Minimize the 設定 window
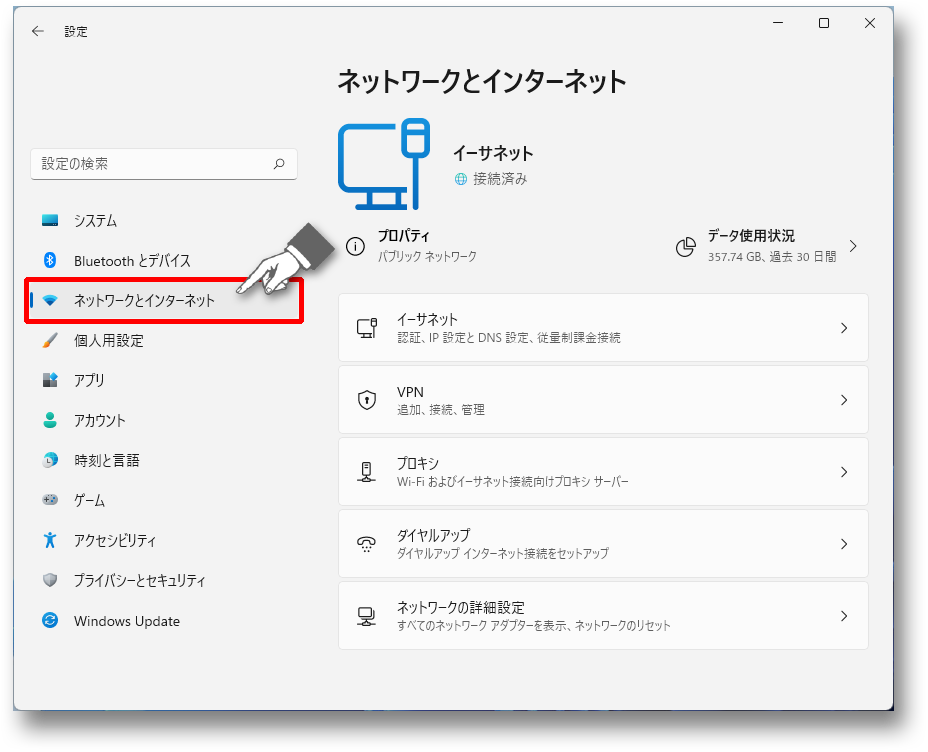This screenshot has height=752, width=928. 778,23
